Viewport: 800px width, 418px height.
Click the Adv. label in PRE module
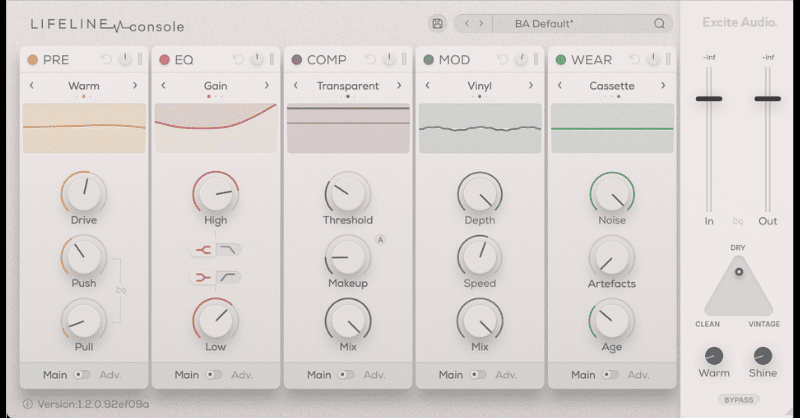coord(110,375)
